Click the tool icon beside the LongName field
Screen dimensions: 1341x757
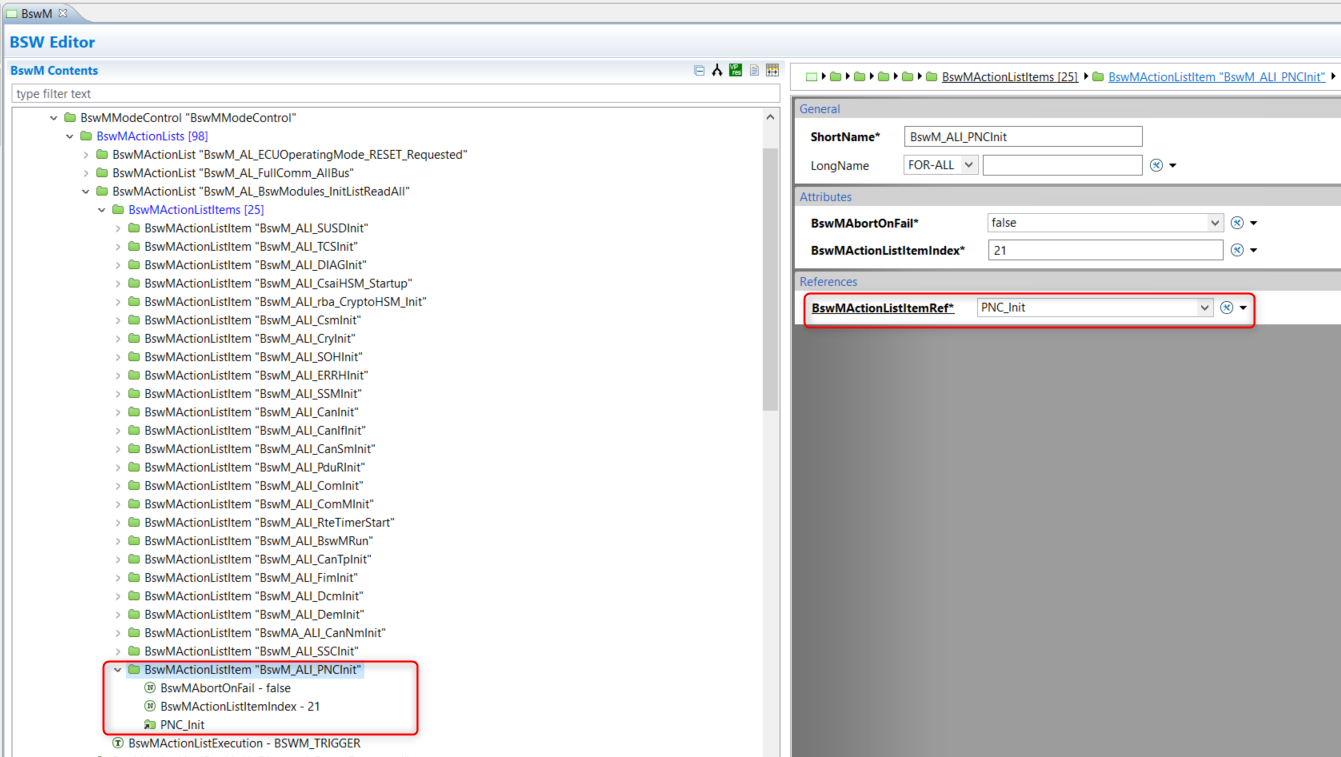[x=1156, y=165]
